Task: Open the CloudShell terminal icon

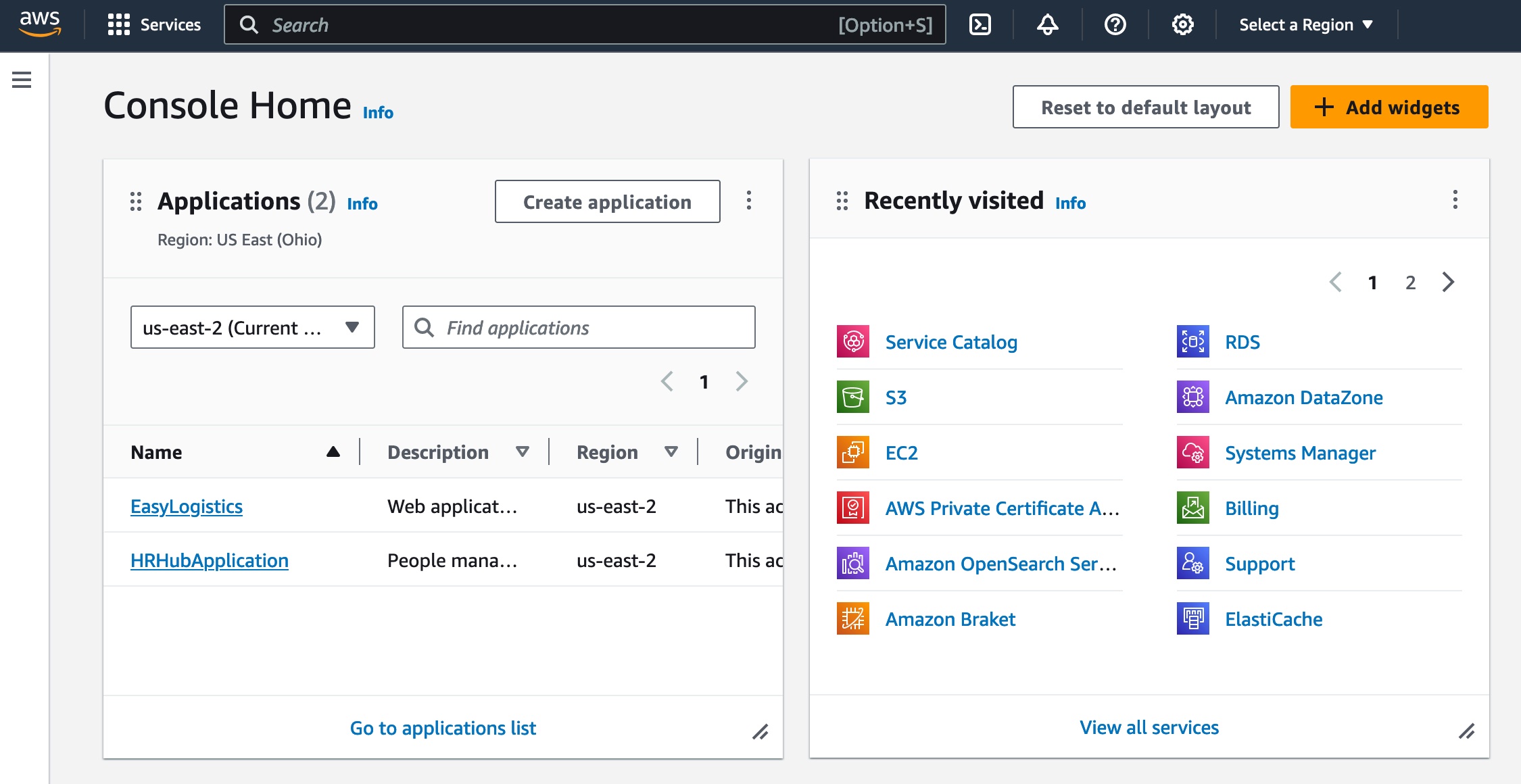Action: (979, 24)
